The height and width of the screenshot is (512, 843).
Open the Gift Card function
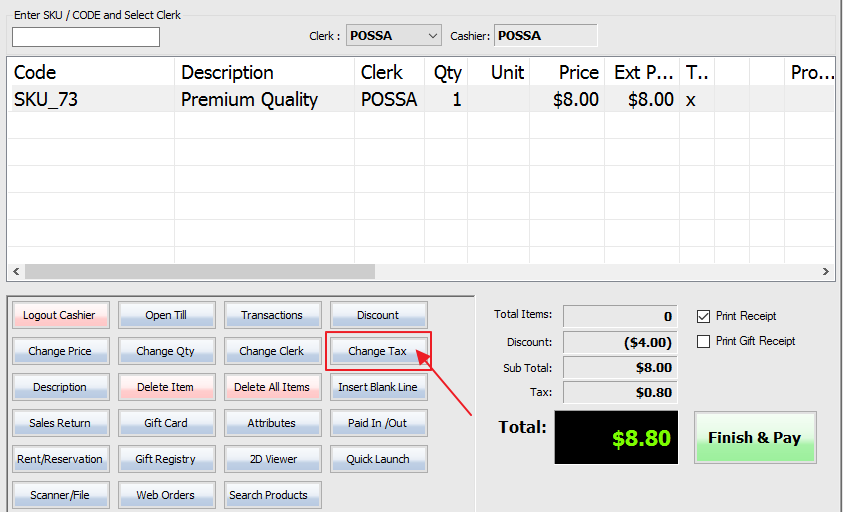point(167,423)
